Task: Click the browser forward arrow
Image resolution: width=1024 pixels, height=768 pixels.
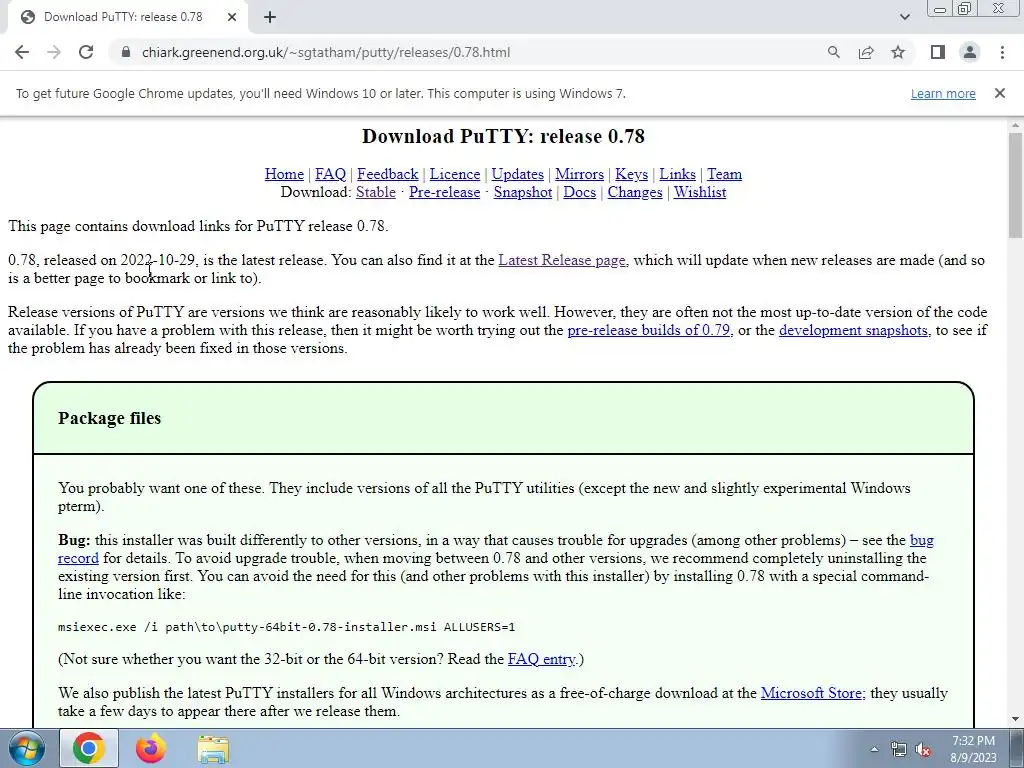Action: tap(54, 52)
